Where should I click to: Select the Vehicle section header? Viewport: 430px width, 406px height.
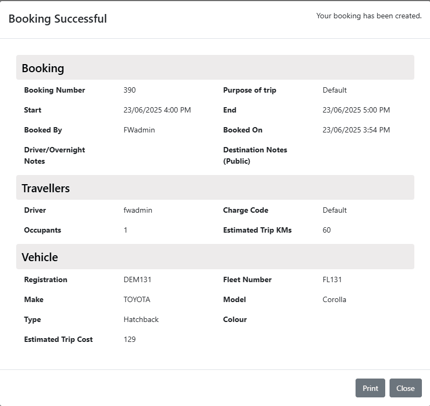coord(215,257)
